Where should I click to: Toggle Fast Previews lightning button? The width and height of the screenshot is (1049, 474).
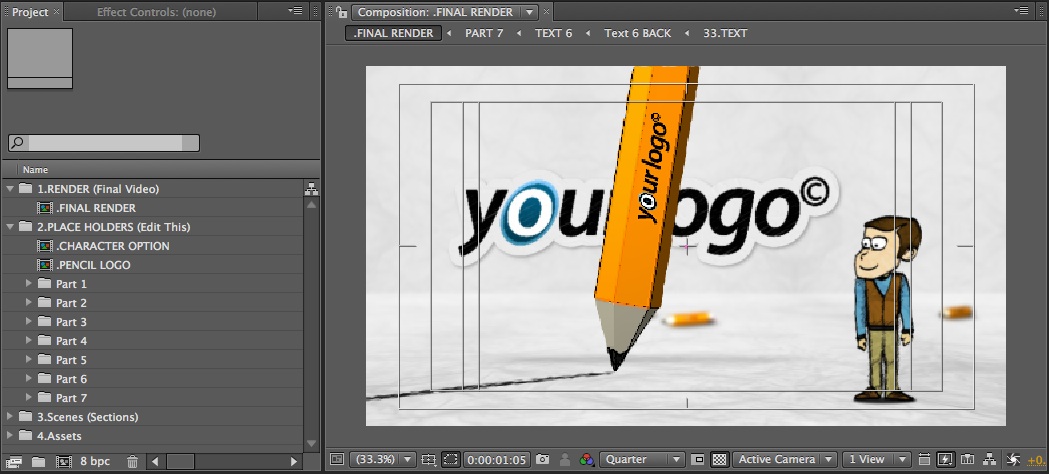tap(945, 460)
